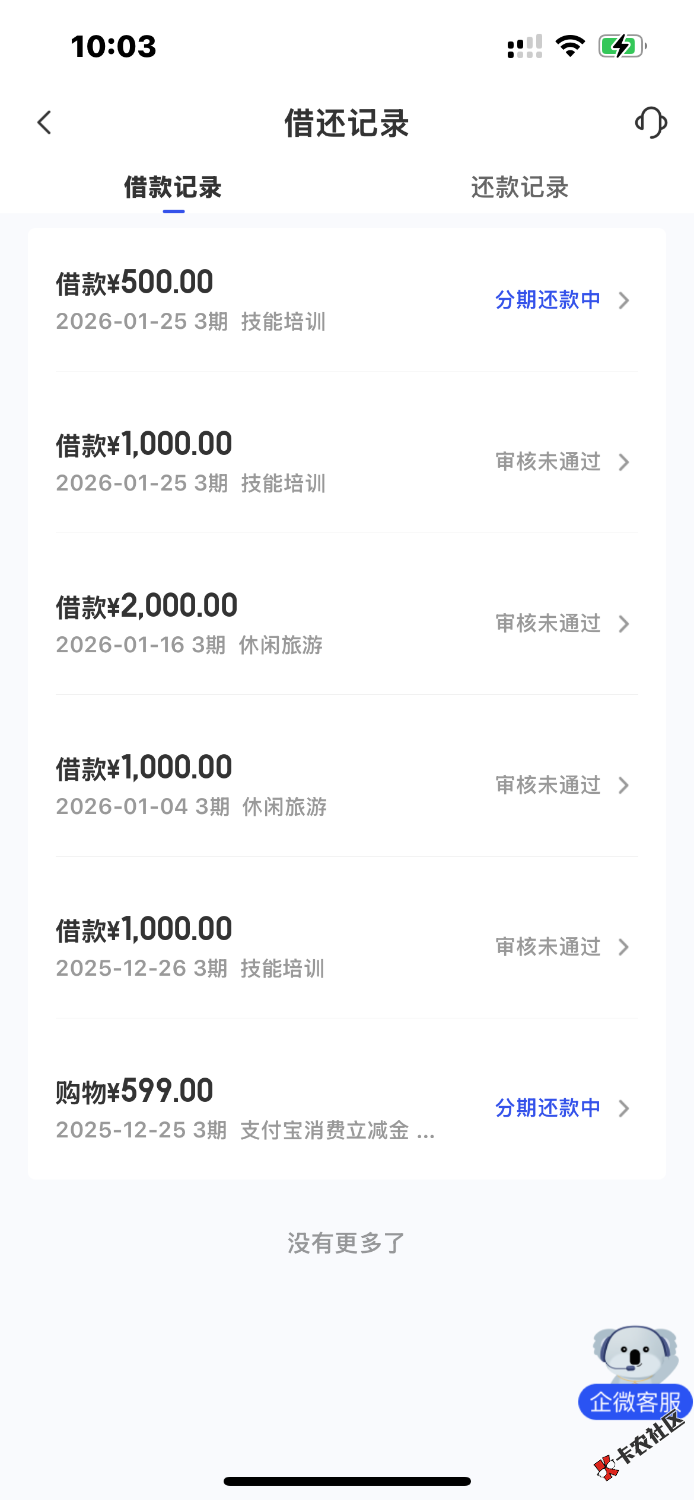The width and height of the screenshot is (694, 1500).
Task: Open chevron for 2026-01-04 loan record
Action: click(624, 786)
